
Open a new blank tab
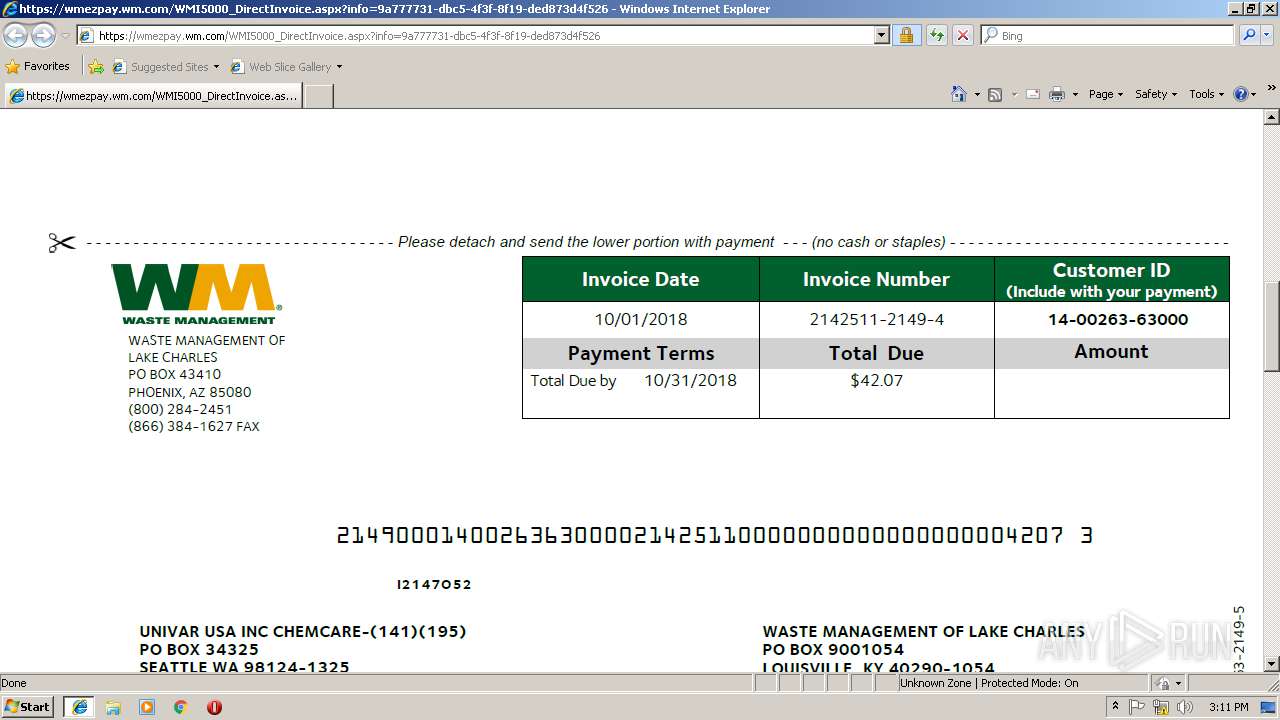(318, 96)
